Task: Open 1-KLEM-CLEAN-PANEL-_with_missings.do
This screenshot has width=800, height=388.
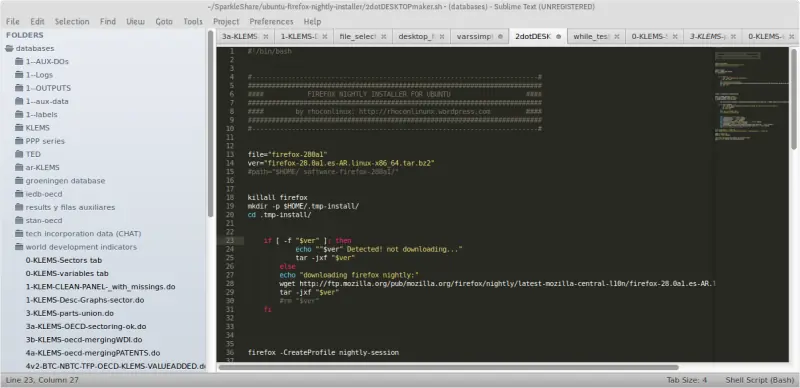Action: point(101,287)
